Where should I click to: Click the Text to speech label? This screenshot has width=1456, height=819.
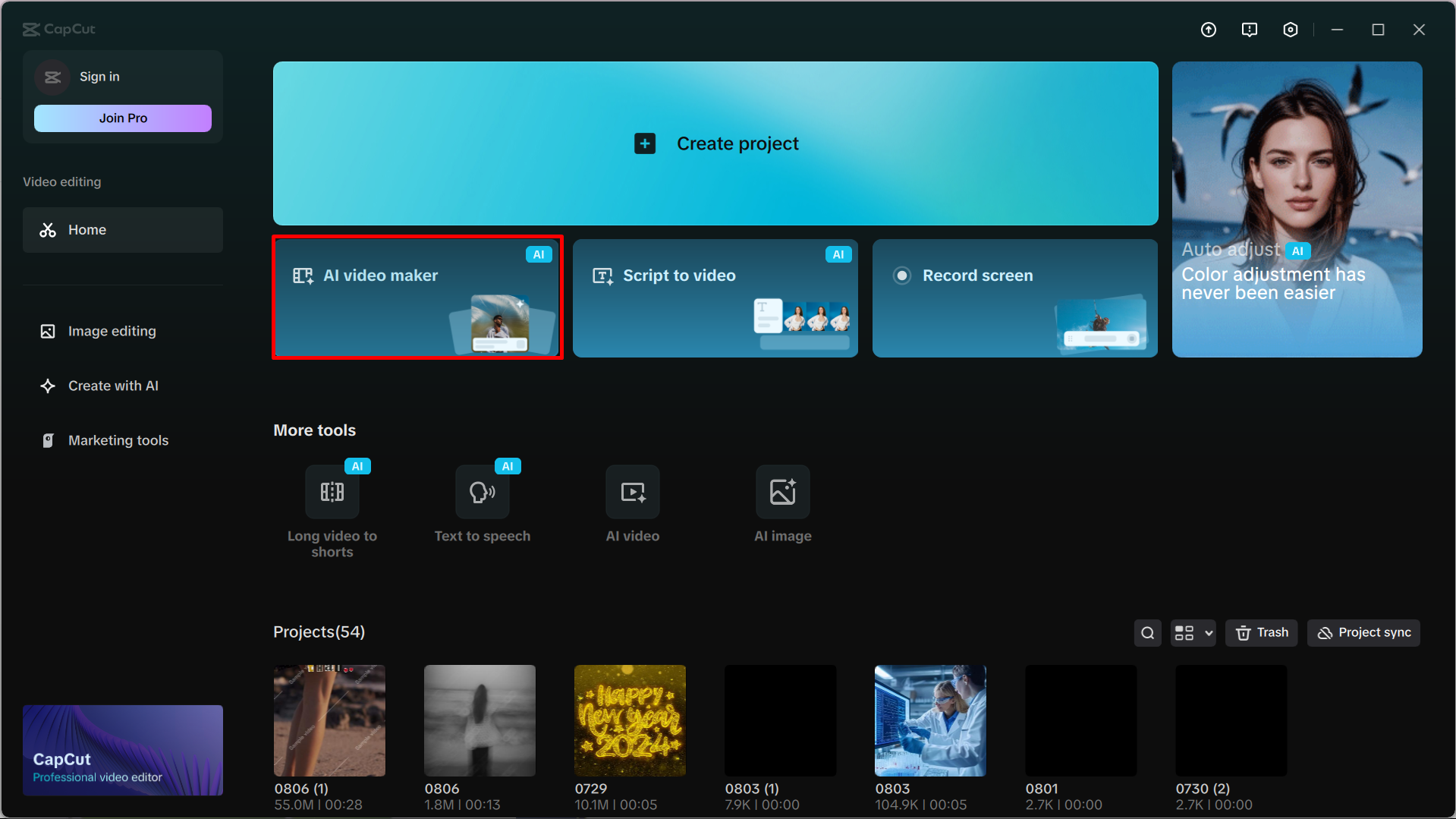(483, 536)
